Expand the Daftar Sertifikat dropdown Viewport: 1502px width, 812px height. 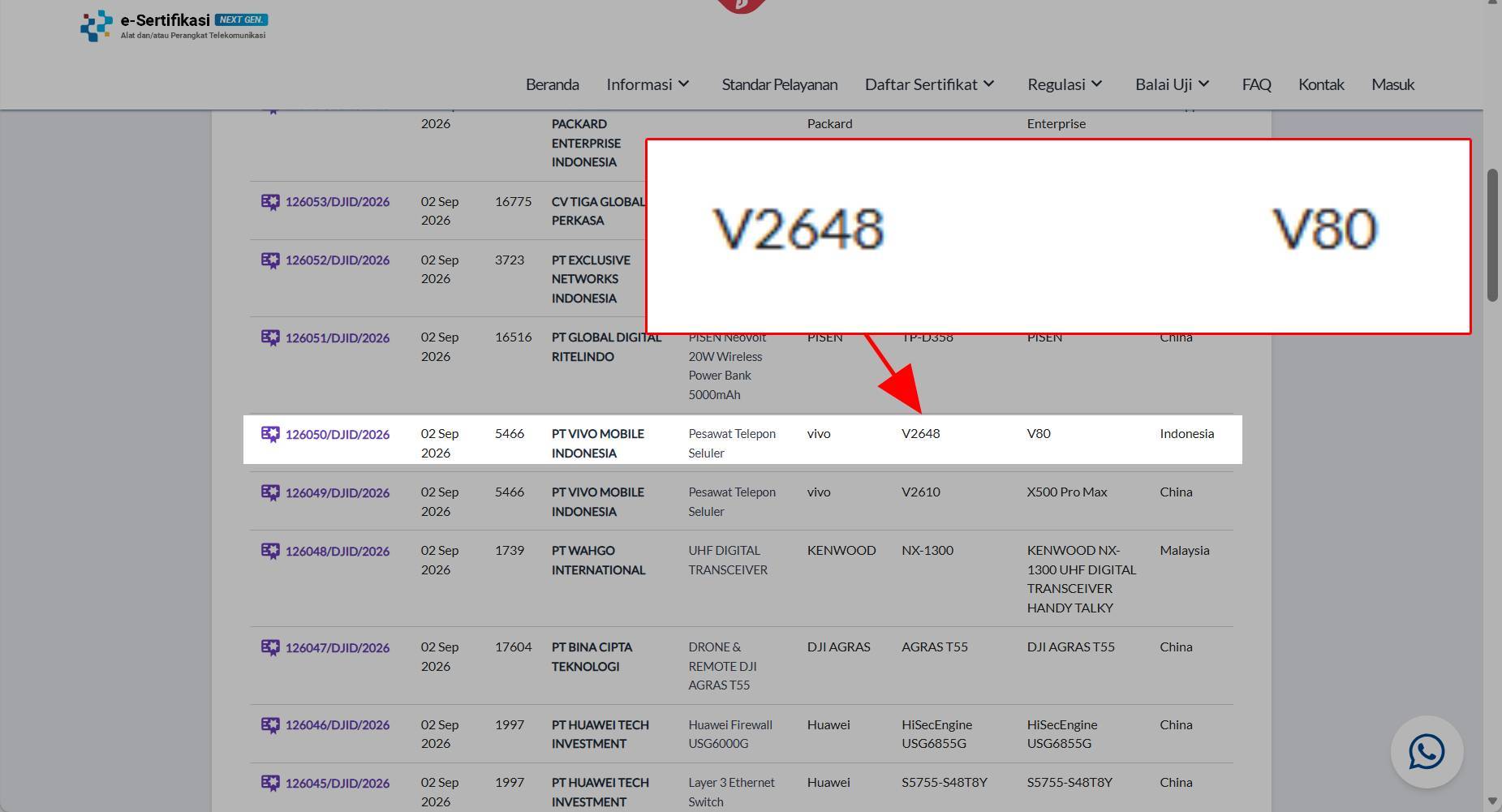(930, 84)
